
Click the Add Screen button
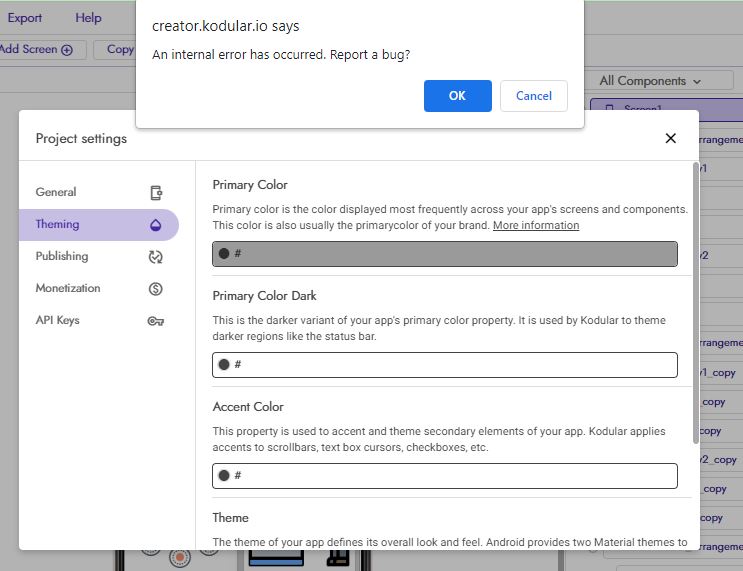[37, 49]
